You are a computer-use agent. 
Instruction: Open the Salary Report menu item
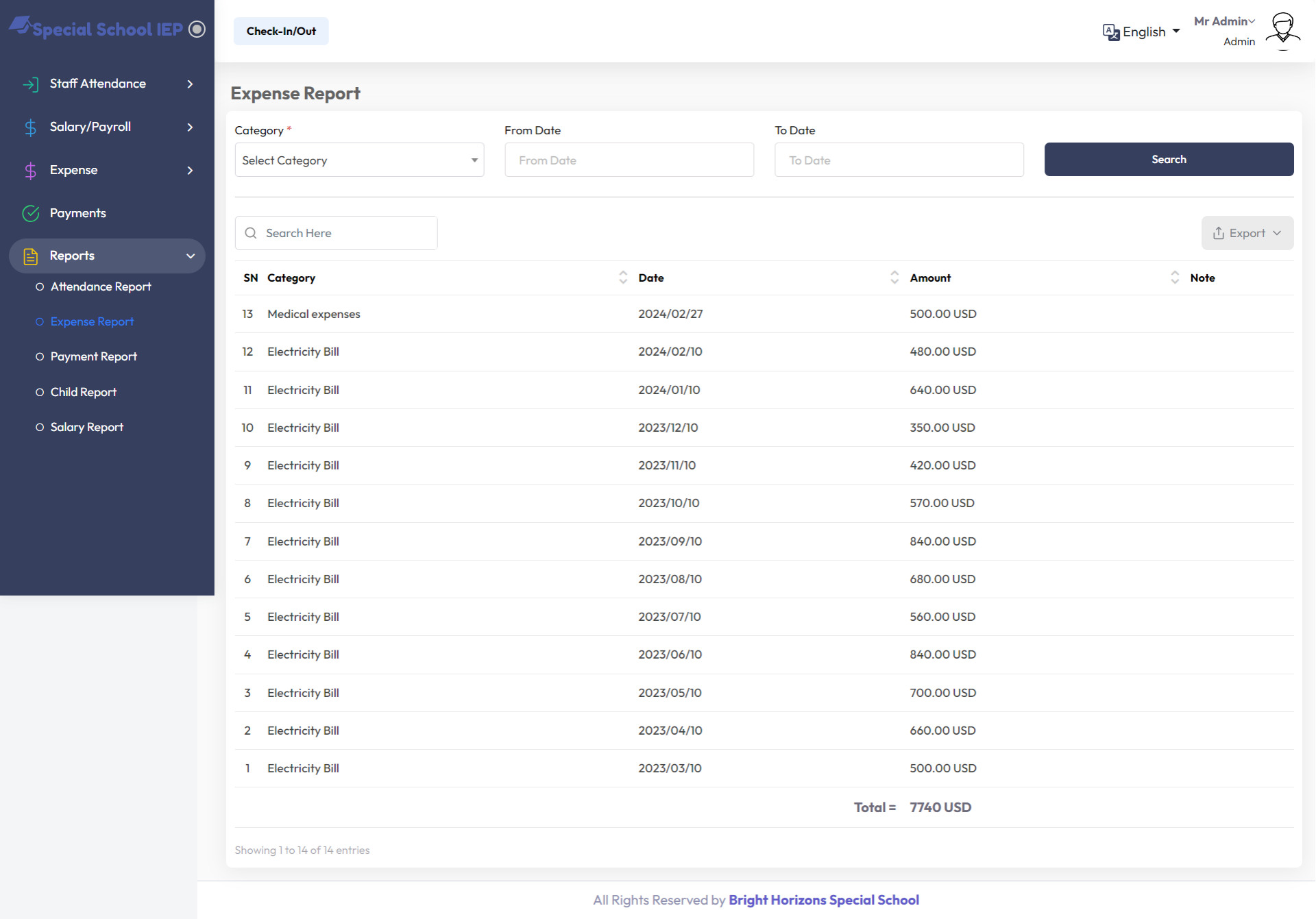(x=87, y=428)
